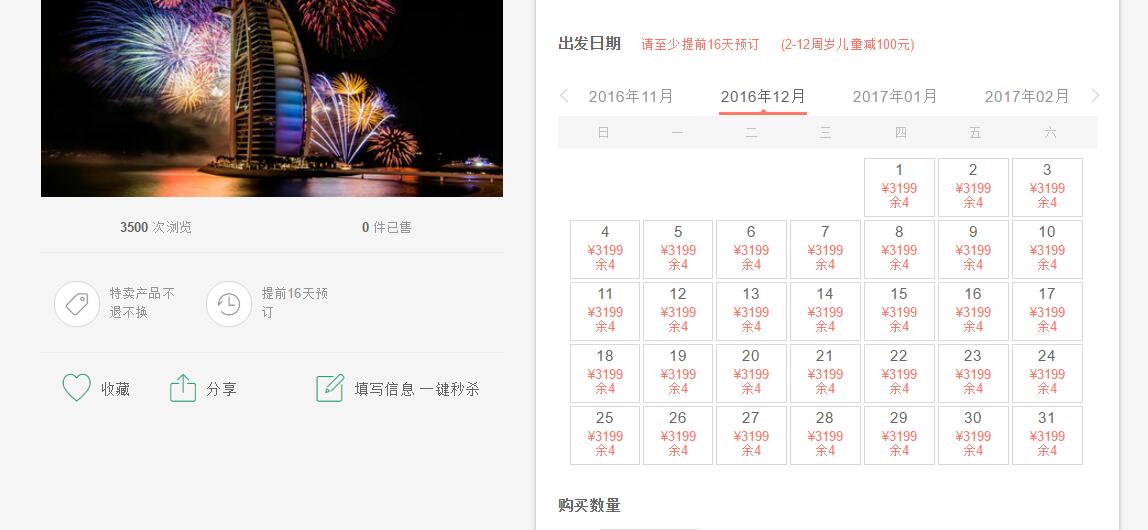
Task: Click the 收藏 favorite label
Action: click(115, 389)
